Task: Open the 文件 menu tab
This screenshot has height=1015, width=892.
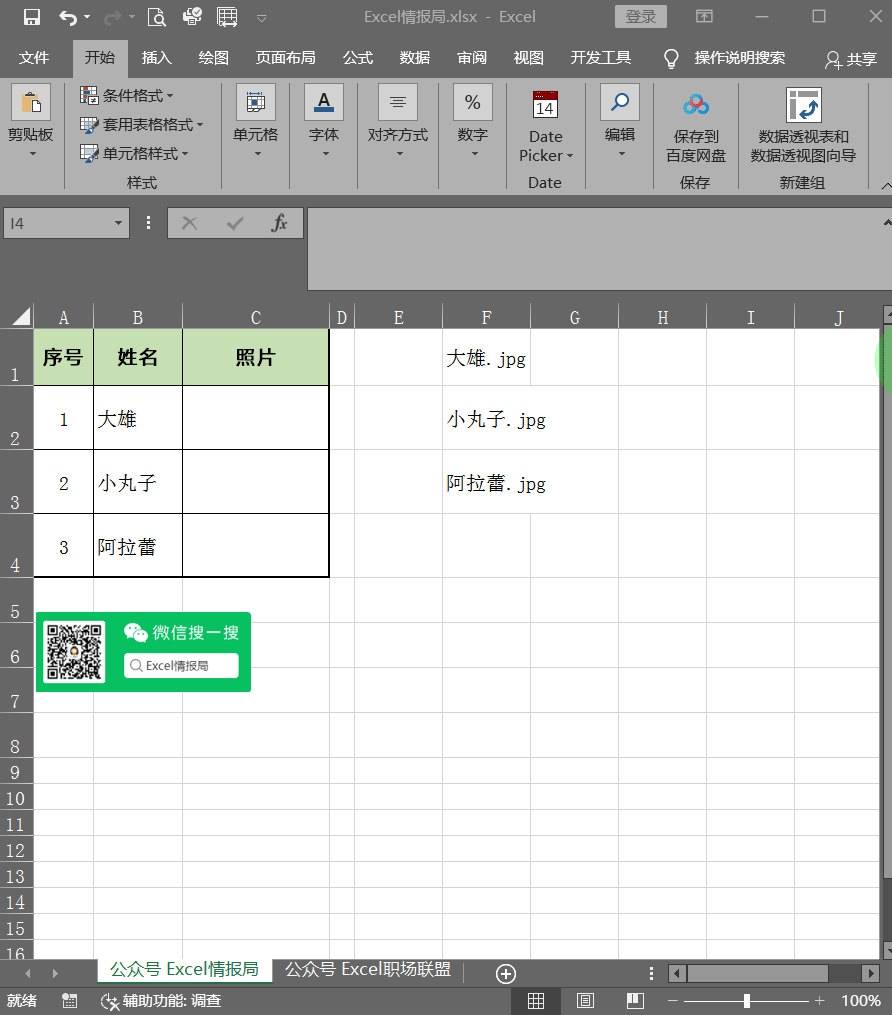Action: (34, 58)
